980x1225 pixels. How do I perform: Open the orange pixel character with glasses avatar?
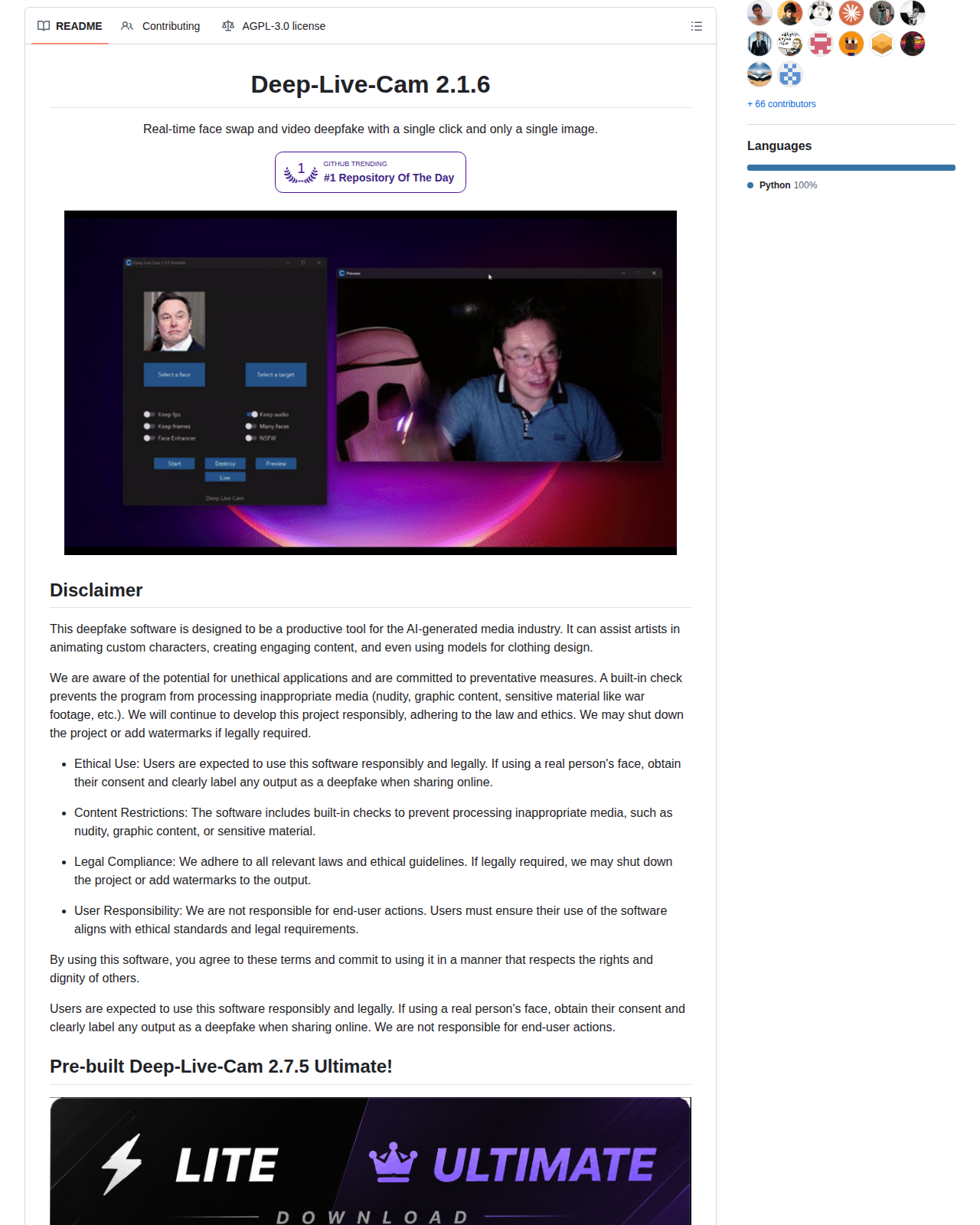(851, 44)
